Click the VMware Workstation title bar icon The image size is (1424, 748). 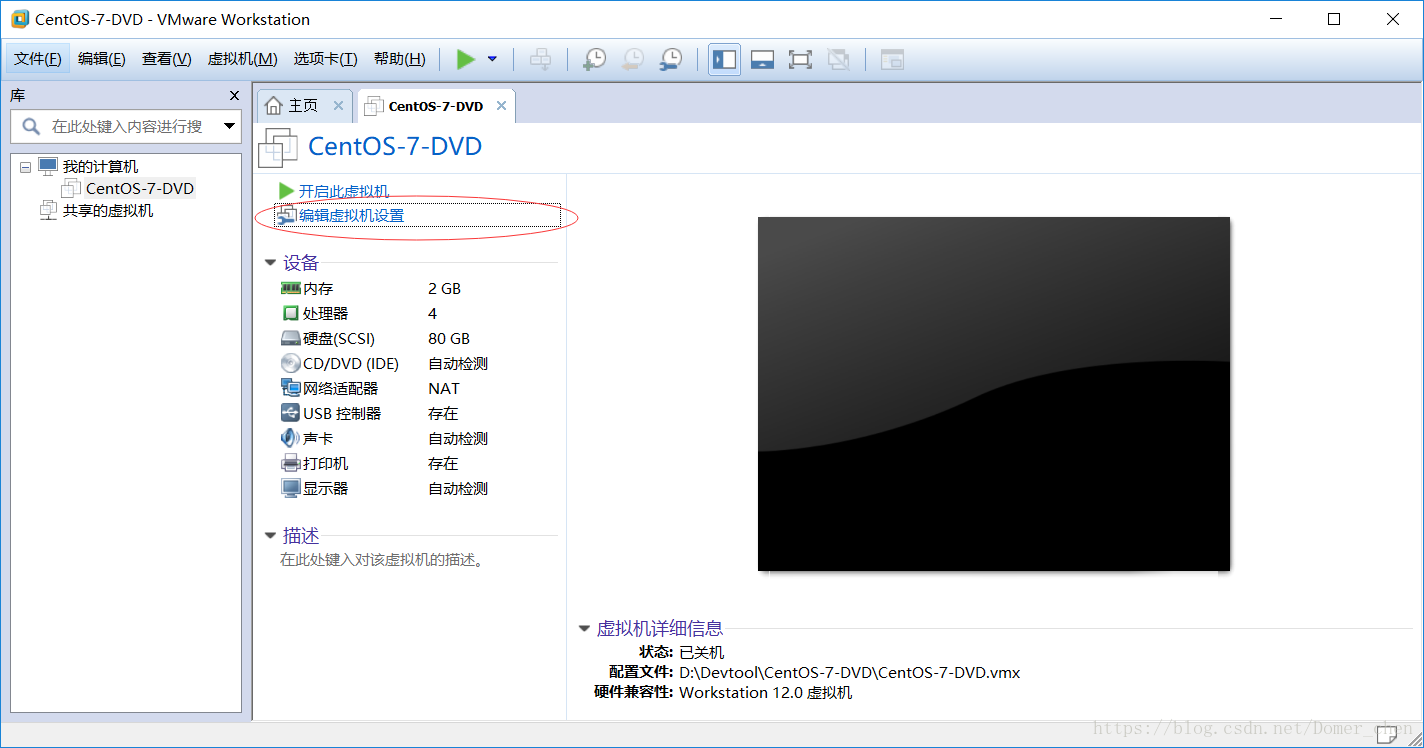(19, 19)
